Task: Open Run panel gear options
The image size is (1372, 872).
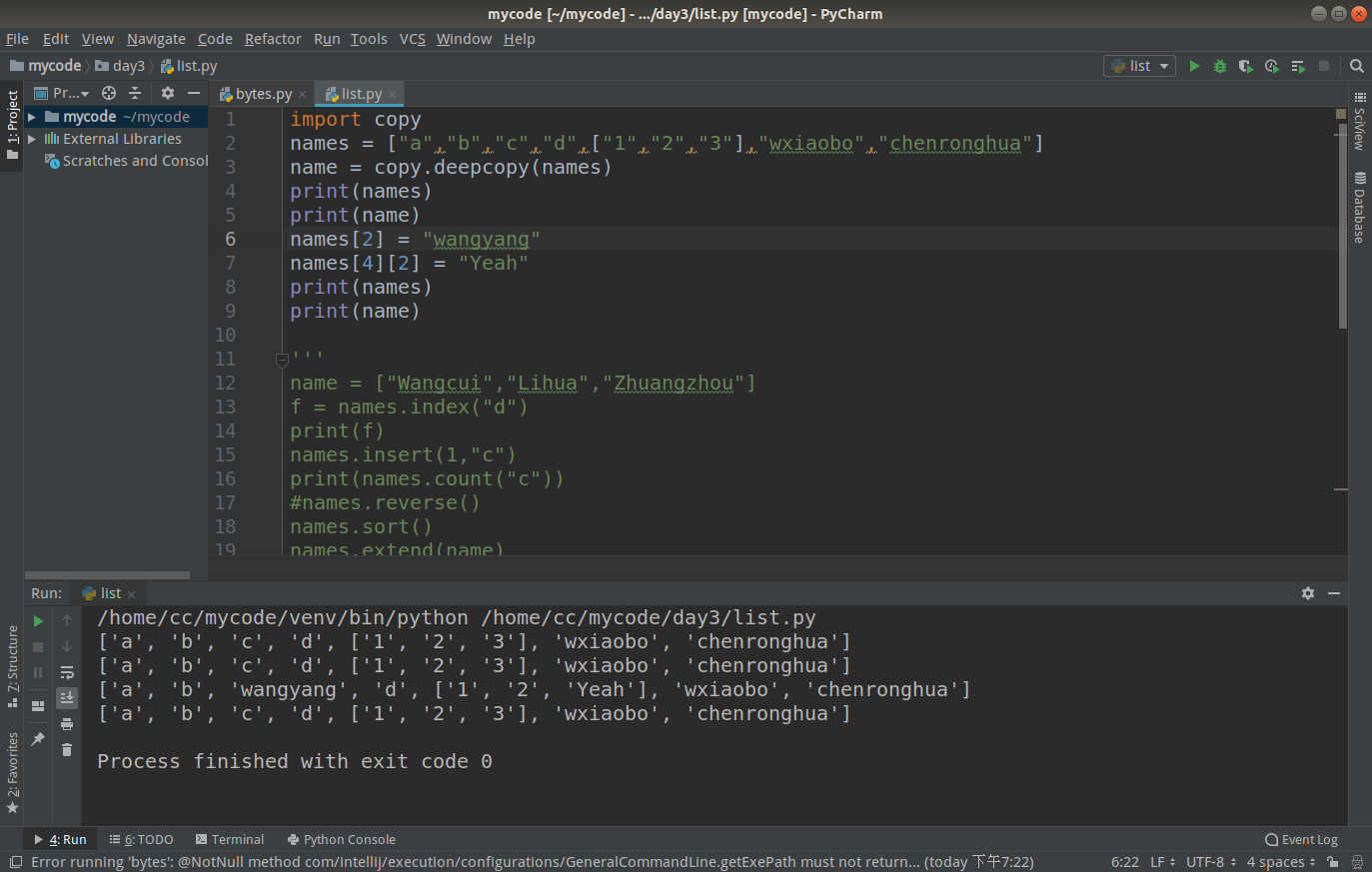Action: click(1308, 593)
